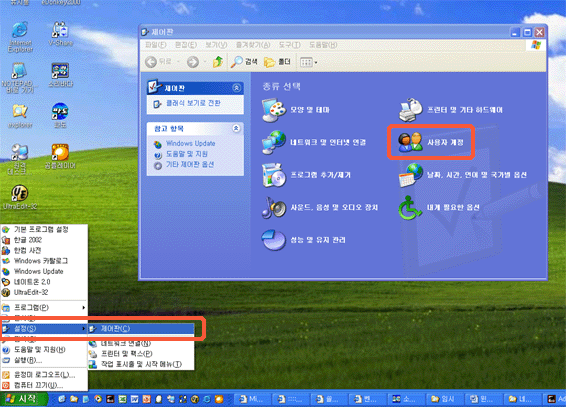Open Windows 카탈로그 in Start menu

pyautogui.click(x=44, y=261)
